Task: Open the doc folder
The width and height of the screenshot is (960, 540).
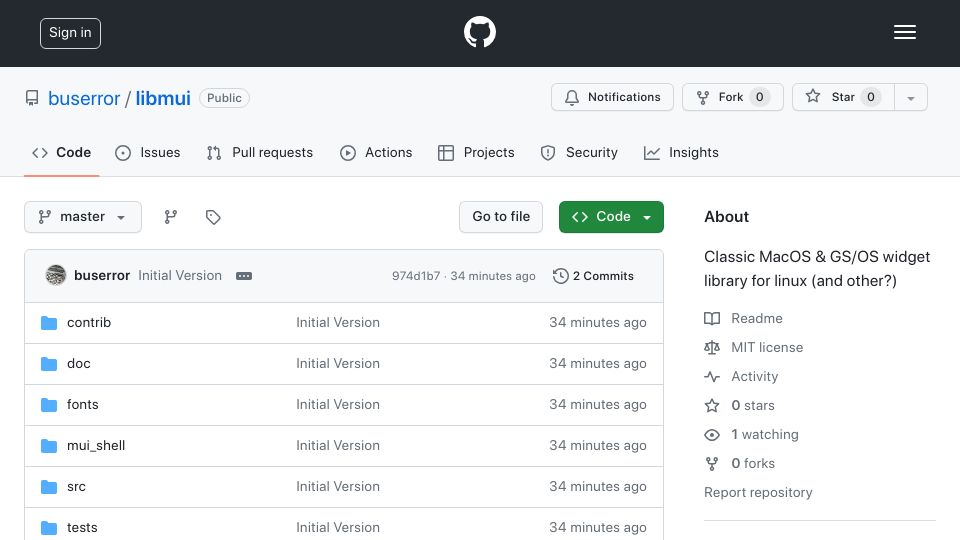Action: pyautogui.click(x=78, y=364)
